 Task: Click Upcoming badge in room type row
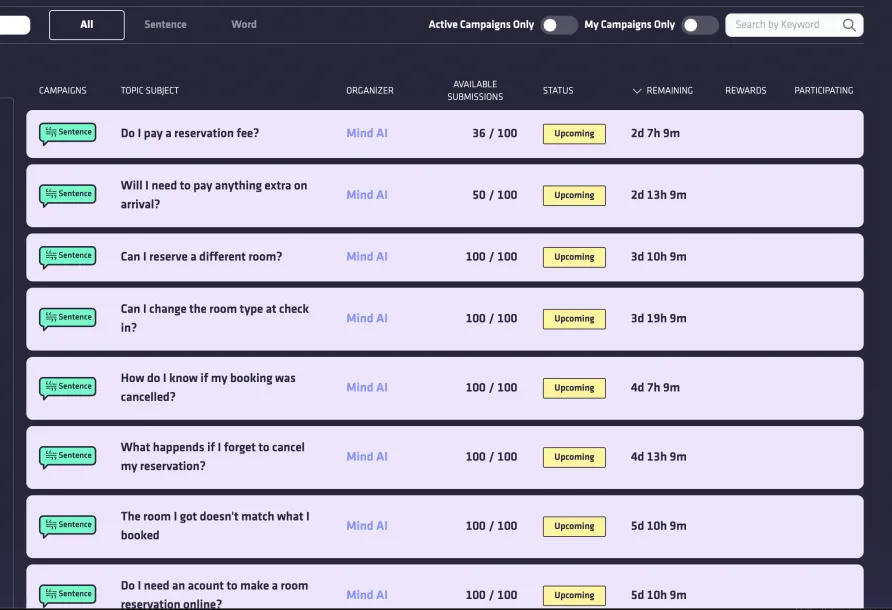point(574,319)
